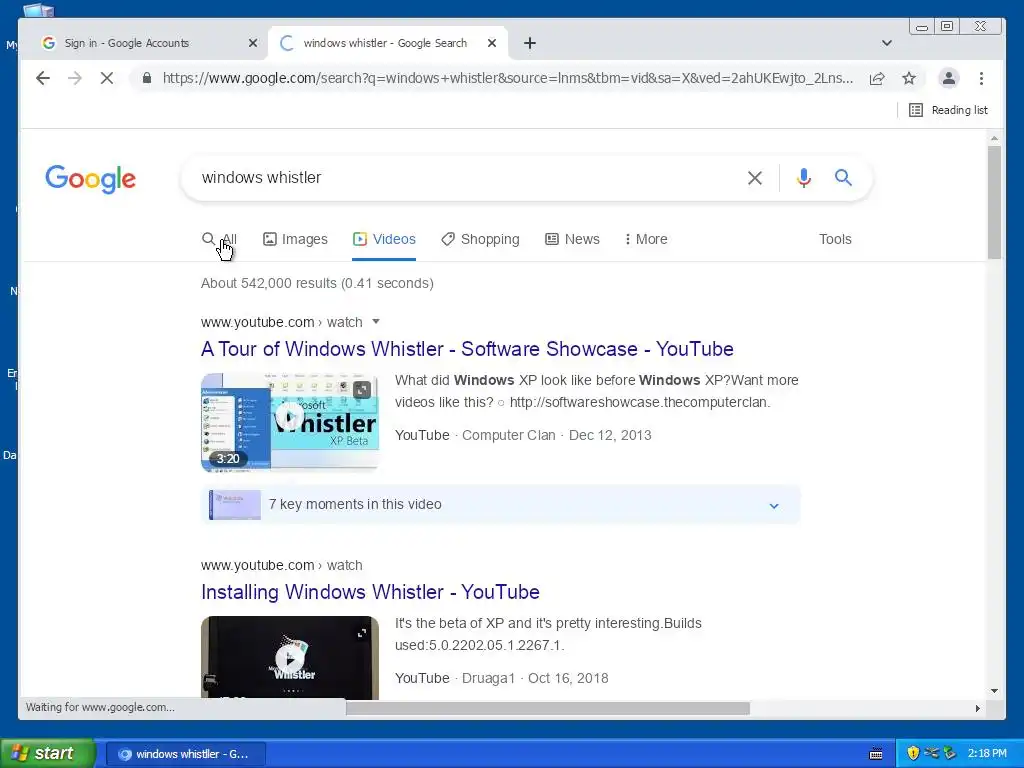
Task: Select the windows whistler Google Search tab
Action: (388, 43)
